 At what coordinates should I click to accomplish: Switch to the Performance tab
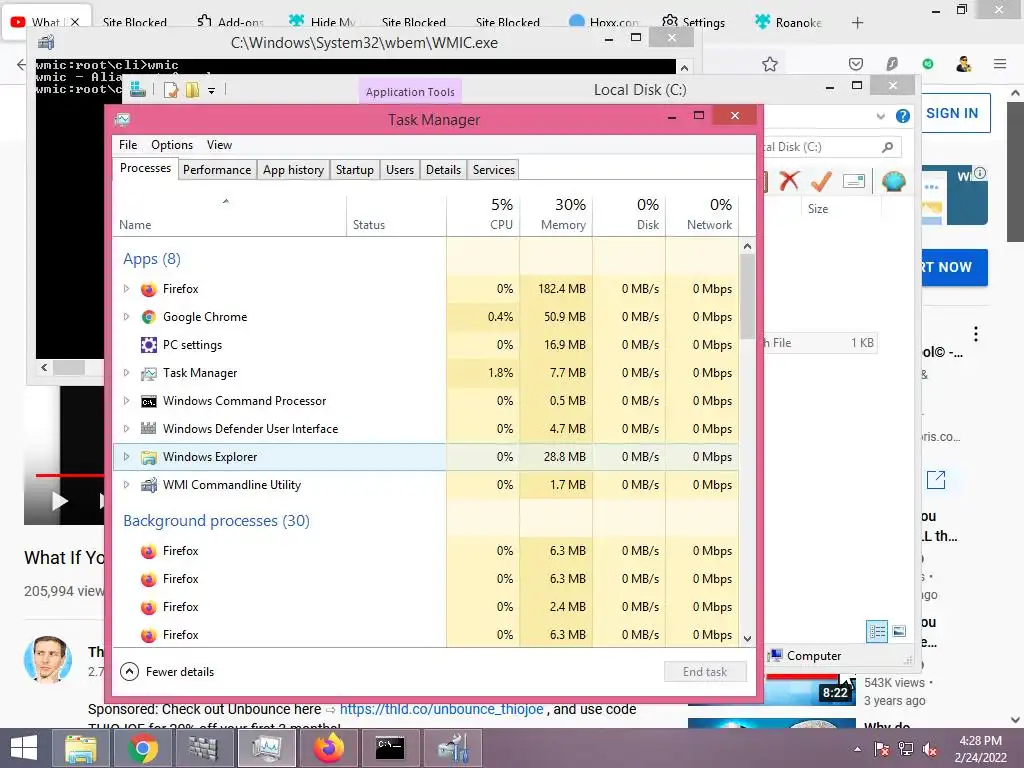[x=217, y=170]
